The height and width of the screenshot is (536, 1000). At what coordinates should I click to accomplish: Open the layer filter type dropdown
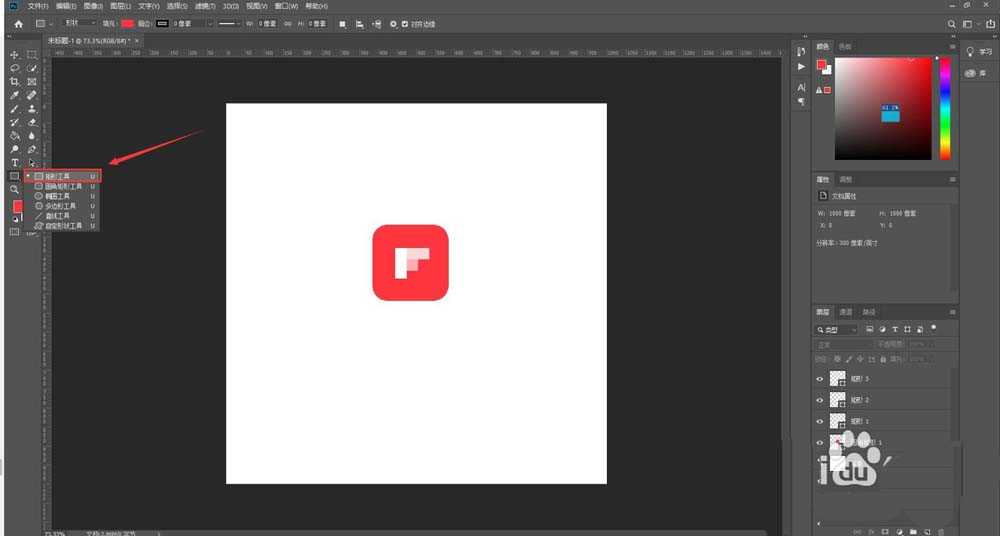[x=838, y=329]
